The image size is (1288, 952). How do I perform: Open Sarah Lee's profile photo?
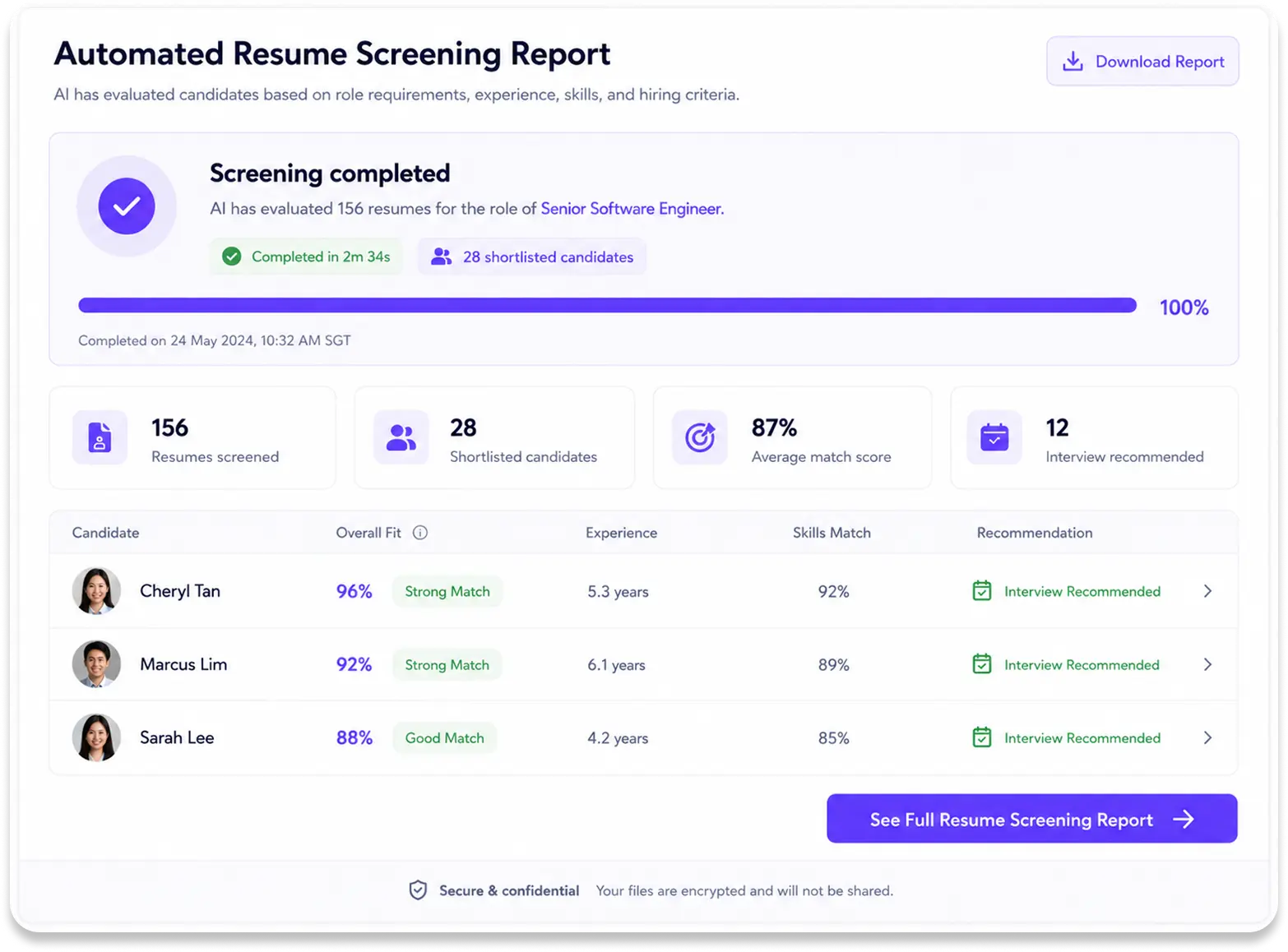(96, 737)
